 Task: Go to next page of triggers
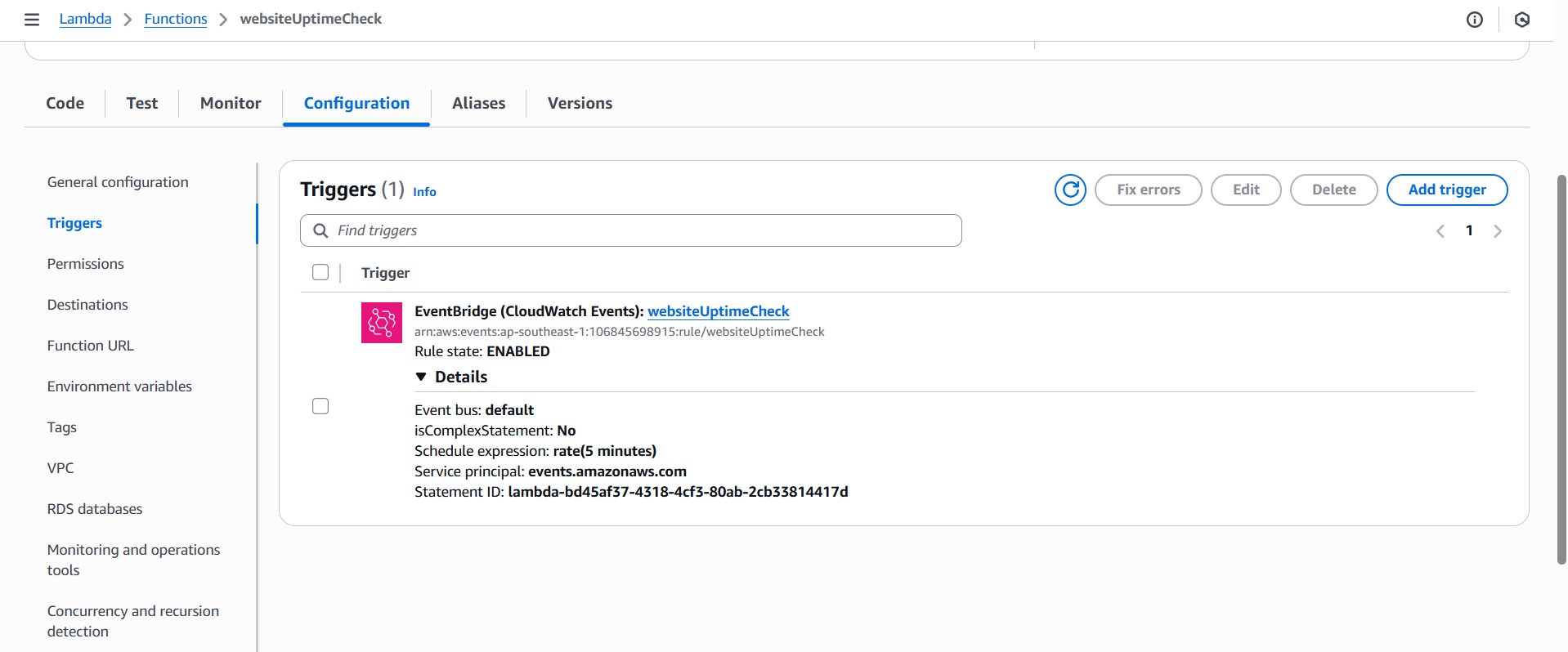click(x=1498, y=231)
